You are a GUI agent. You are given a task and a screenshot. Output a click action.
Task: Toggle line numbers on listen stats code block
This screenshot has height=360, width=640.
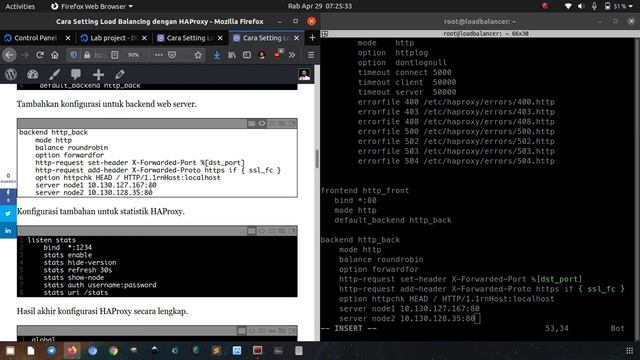pos(251,231)
